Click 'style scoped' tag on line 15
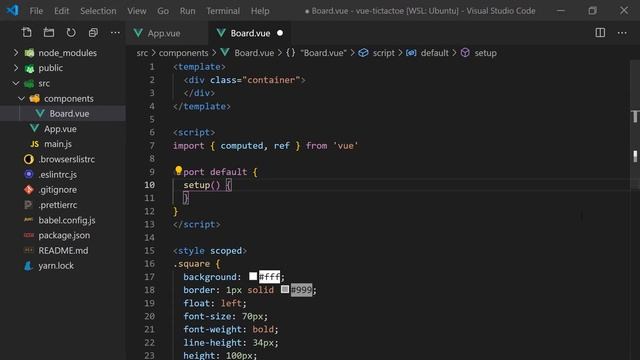640x360 pixels. pos(210,251)
